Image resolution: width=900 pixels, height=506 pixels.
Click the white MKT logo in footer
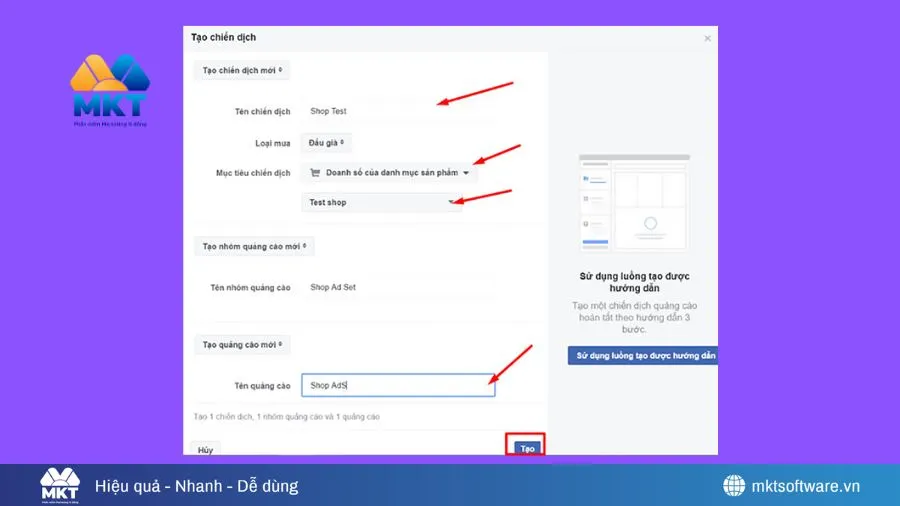click(60, 485)
